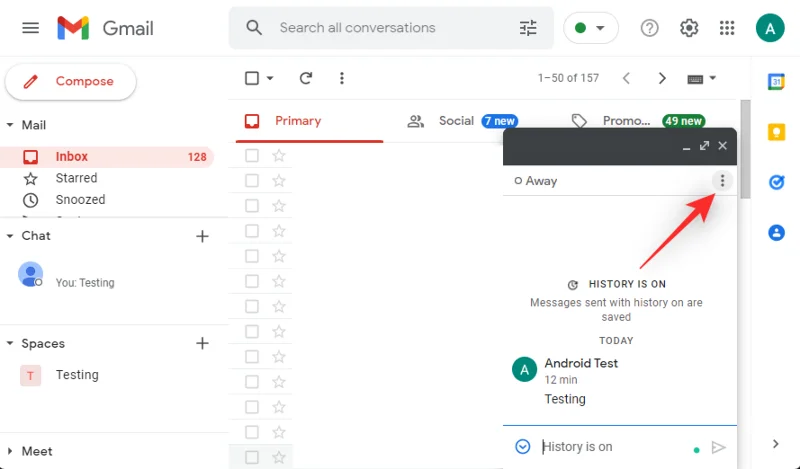
Task: Start a new chat with plus icon
Action: pos(202,236)
